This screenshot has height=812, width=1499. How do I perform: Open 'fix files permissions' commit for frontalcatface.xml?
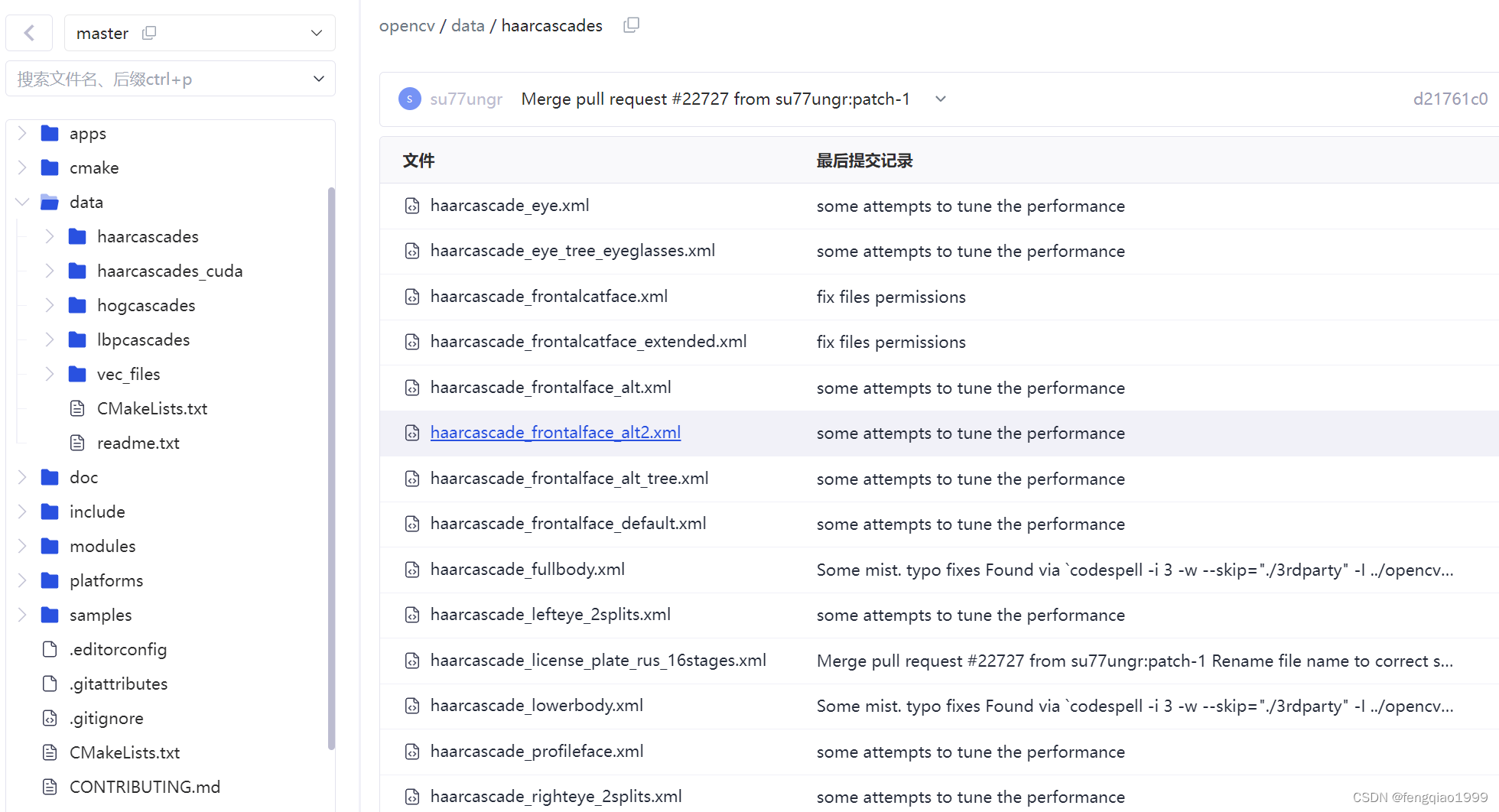(x=891, y=297)
